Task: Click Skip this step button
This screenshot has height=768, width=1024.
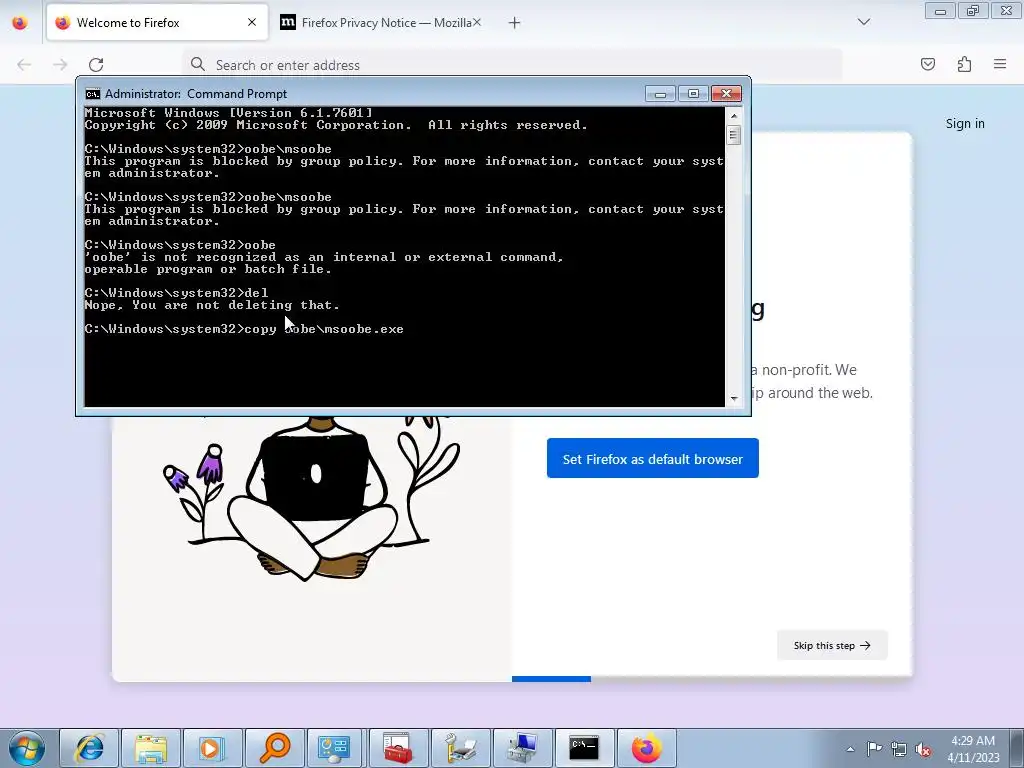Action: click(832, 645)
